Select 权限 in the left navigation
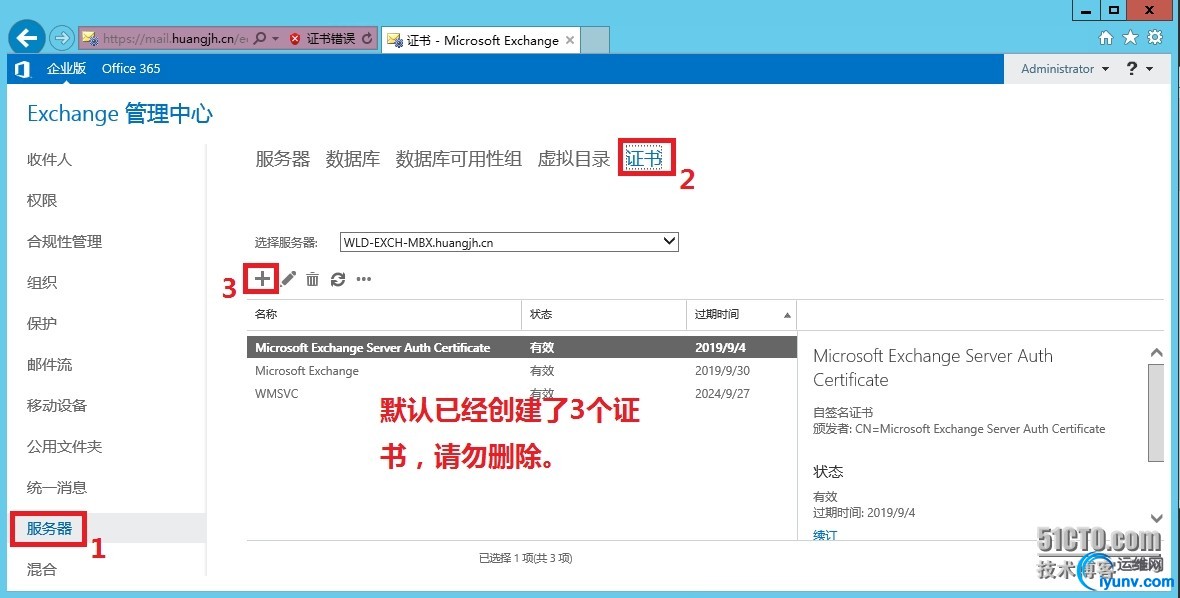Image resolution: width=1180 pixels, height=598 pixels. click(x=41, y=200)
